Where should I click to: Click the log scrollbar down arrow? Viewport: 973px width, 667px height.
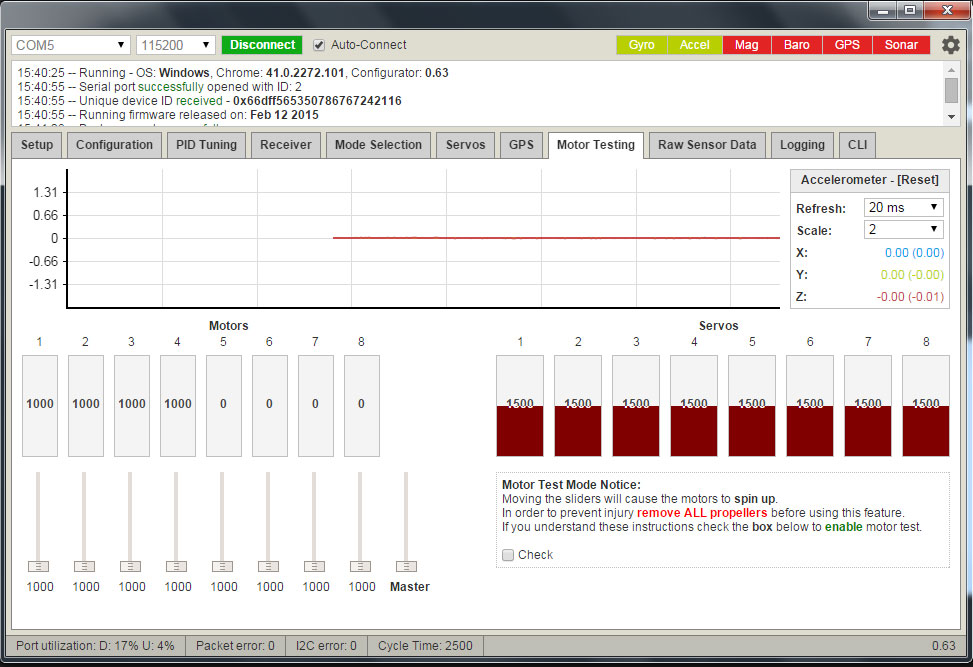(x=951, y=117)
